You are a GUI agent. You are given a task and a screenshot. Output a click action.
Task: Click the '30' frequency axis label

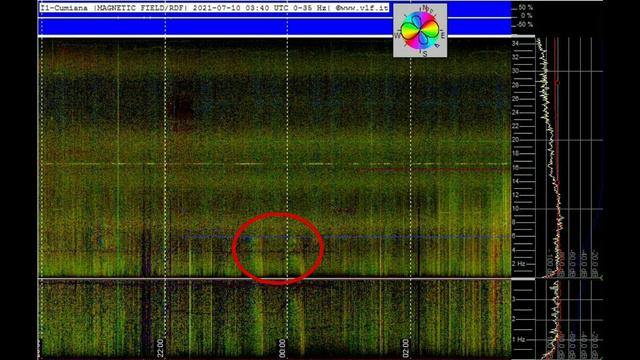(x=516, y=71)
